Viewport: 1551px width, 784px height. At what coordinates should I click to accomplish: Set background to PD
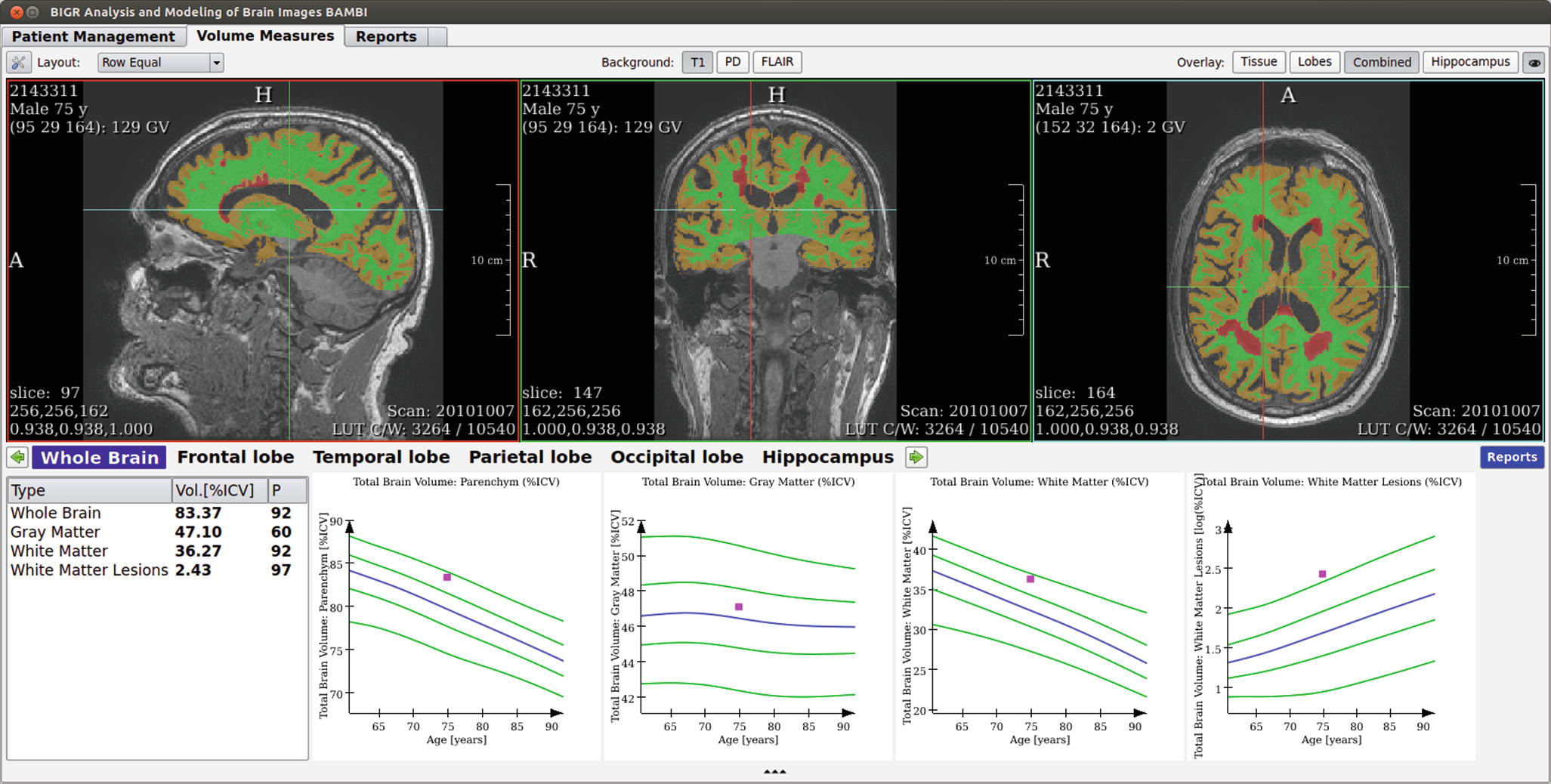click(x=733, y=62)
